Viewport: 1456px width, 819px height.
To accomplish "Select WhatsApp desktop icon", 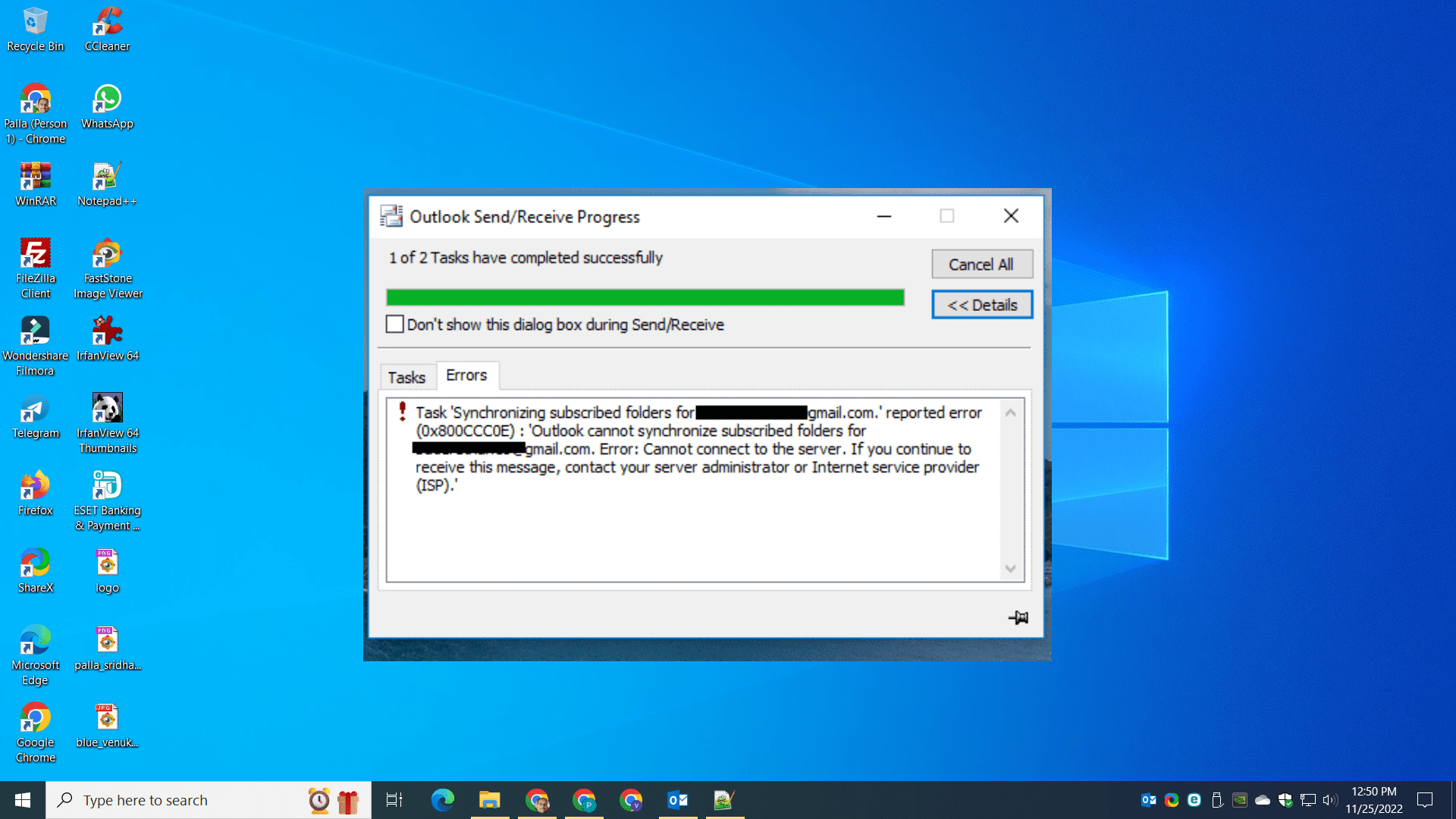I will tap(107, 107).
